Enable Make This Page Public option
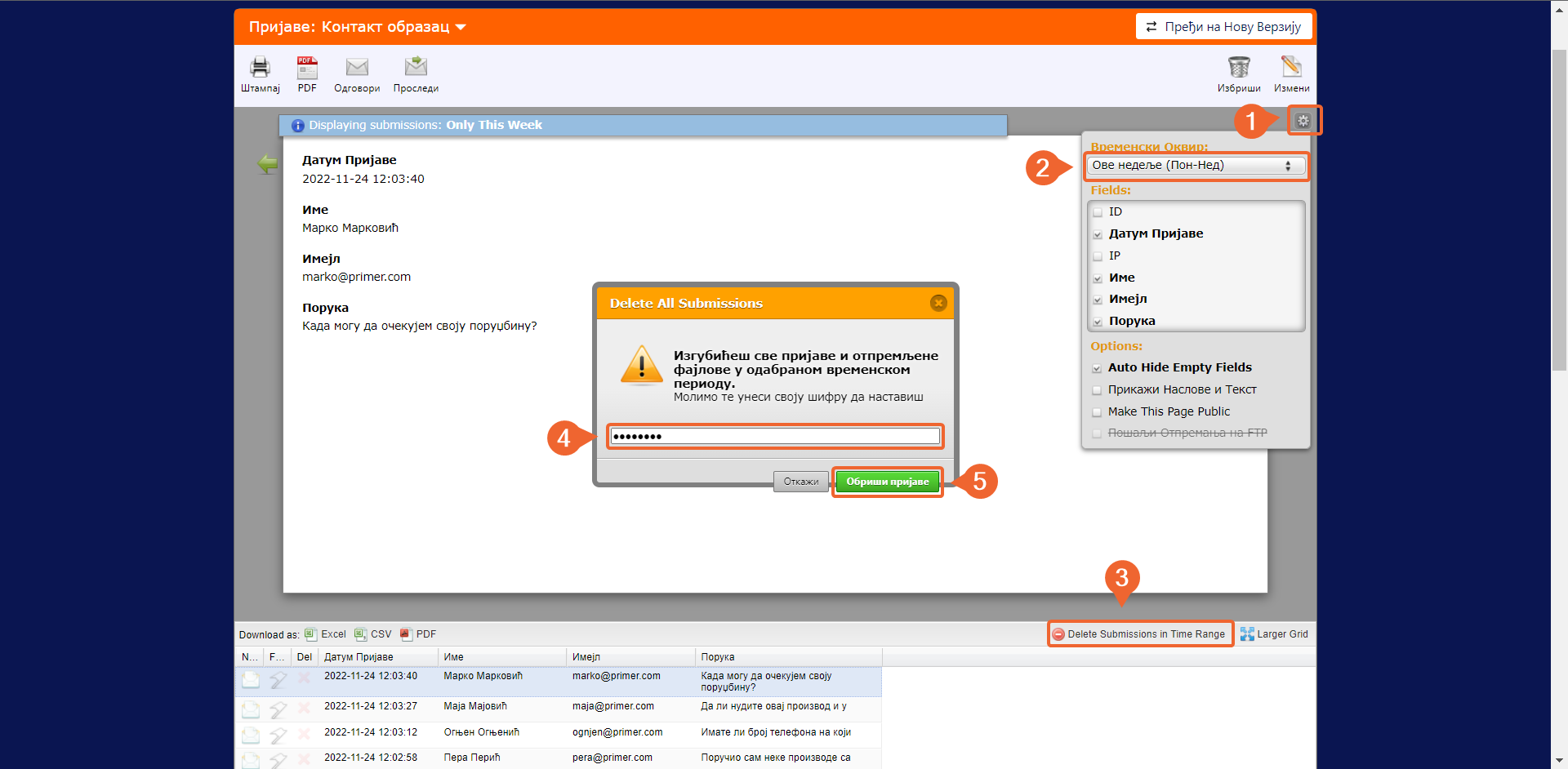 pos(1097,412)
